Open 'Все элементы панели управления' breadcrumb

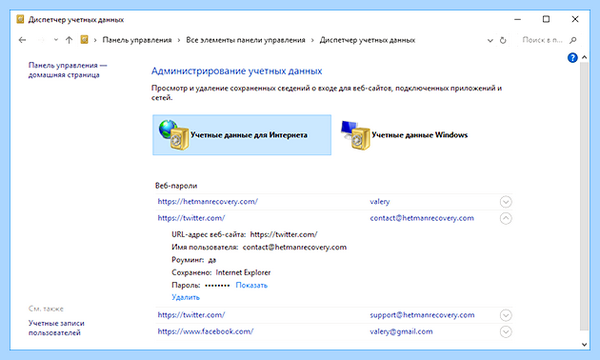(246, 40)
